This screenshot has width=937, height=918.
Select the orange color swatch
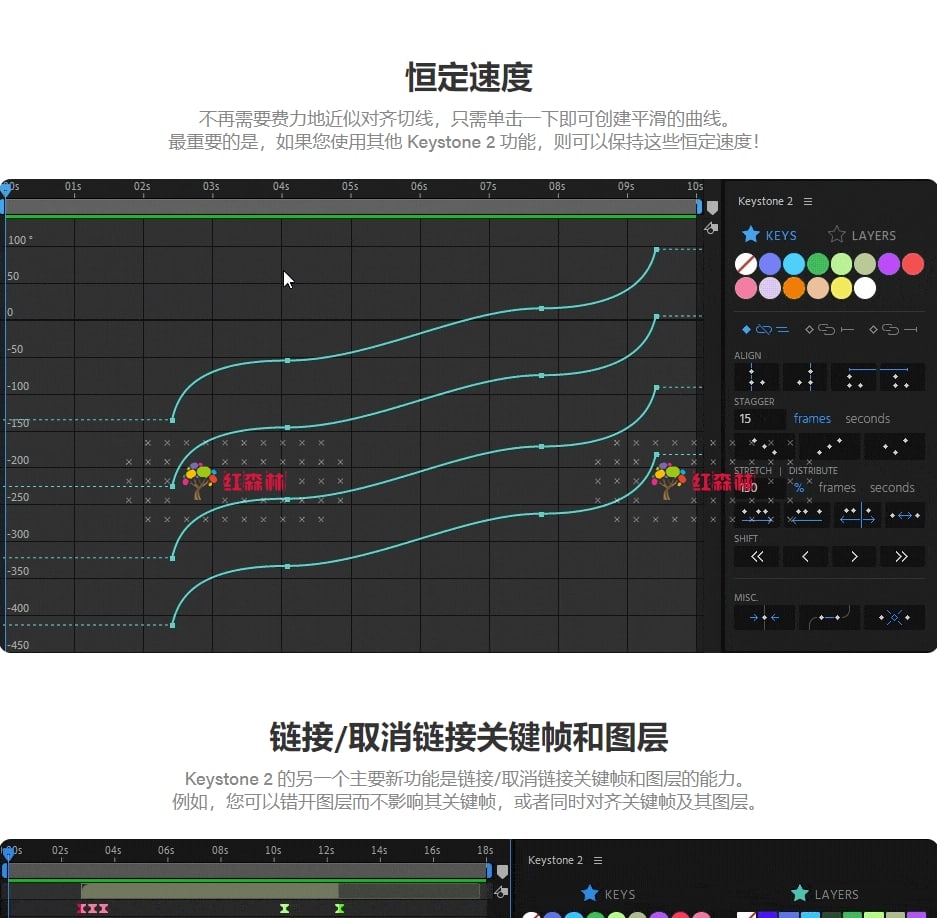(794, 288)
